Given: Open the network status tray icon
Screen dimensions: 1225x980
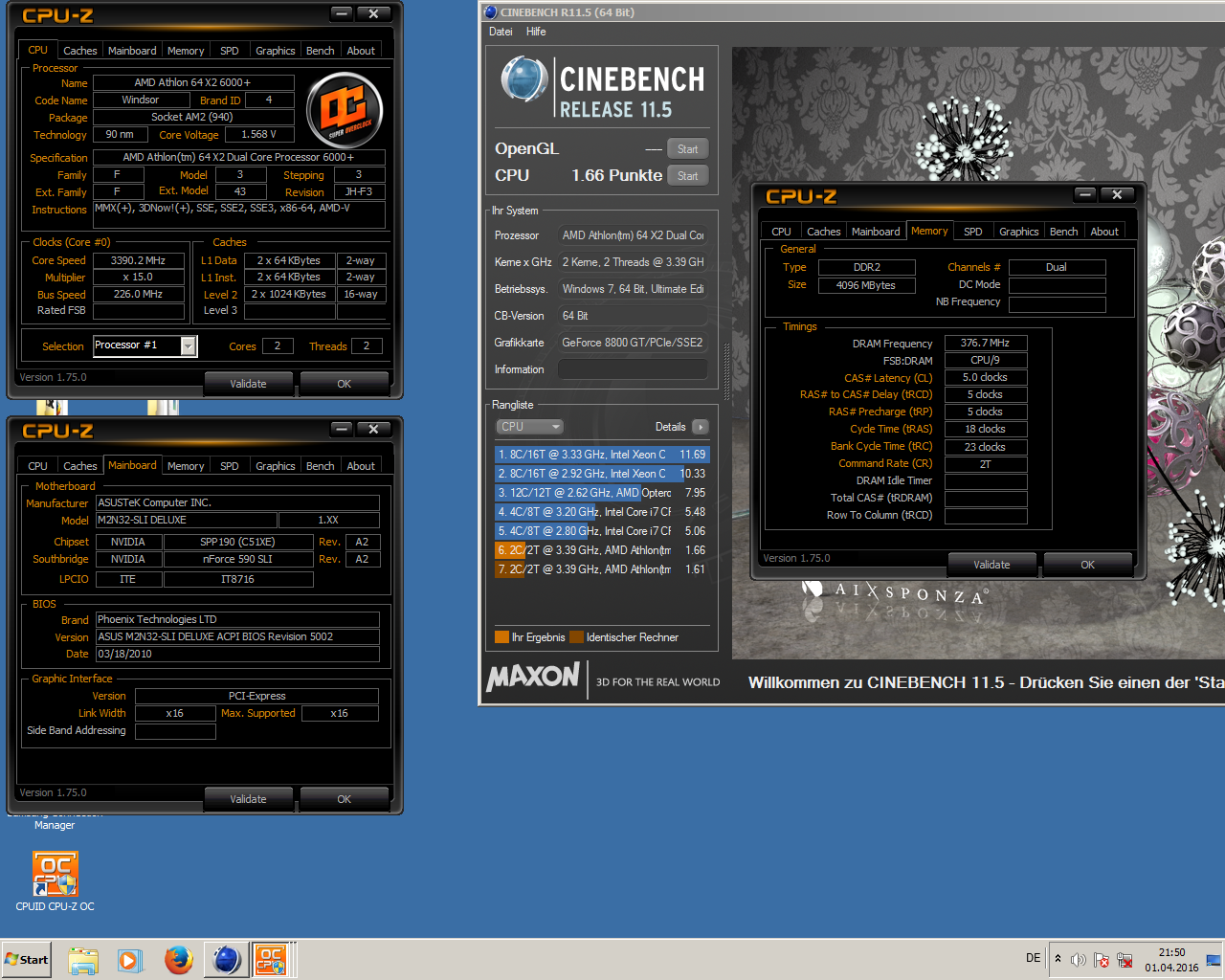Looking at the screenshot, I should click(1125, 960).
